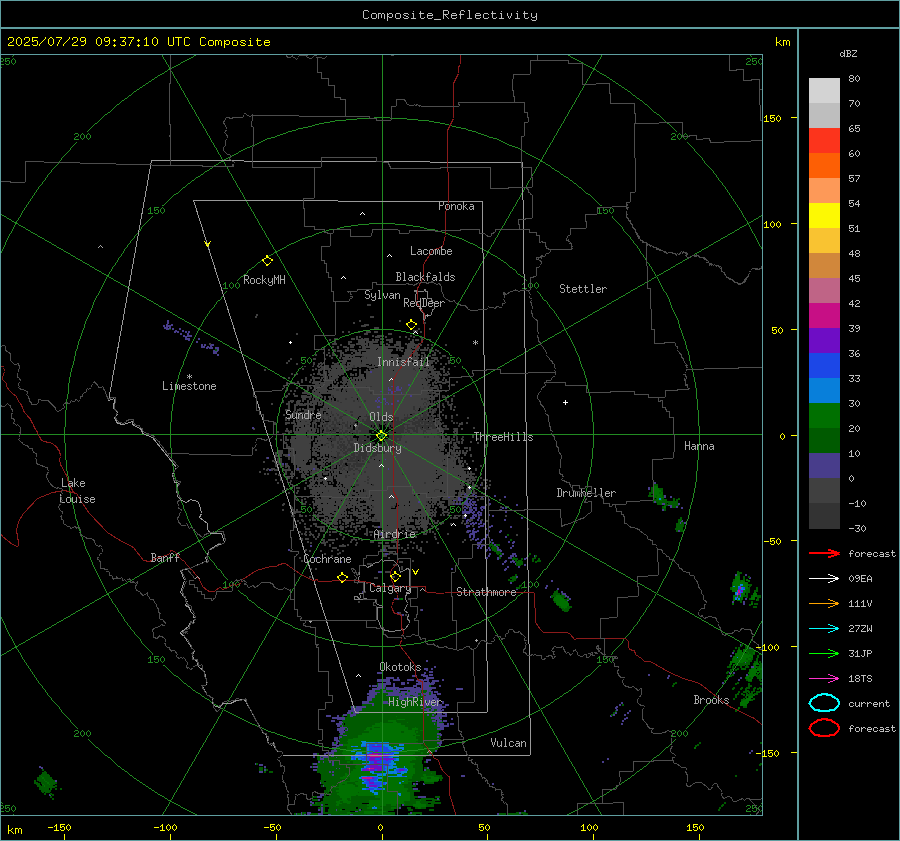The width and height of the screenshot is (900, 841).
Task: Select the yellow diamond marker below RedDeer
Action: pos(411,325)
